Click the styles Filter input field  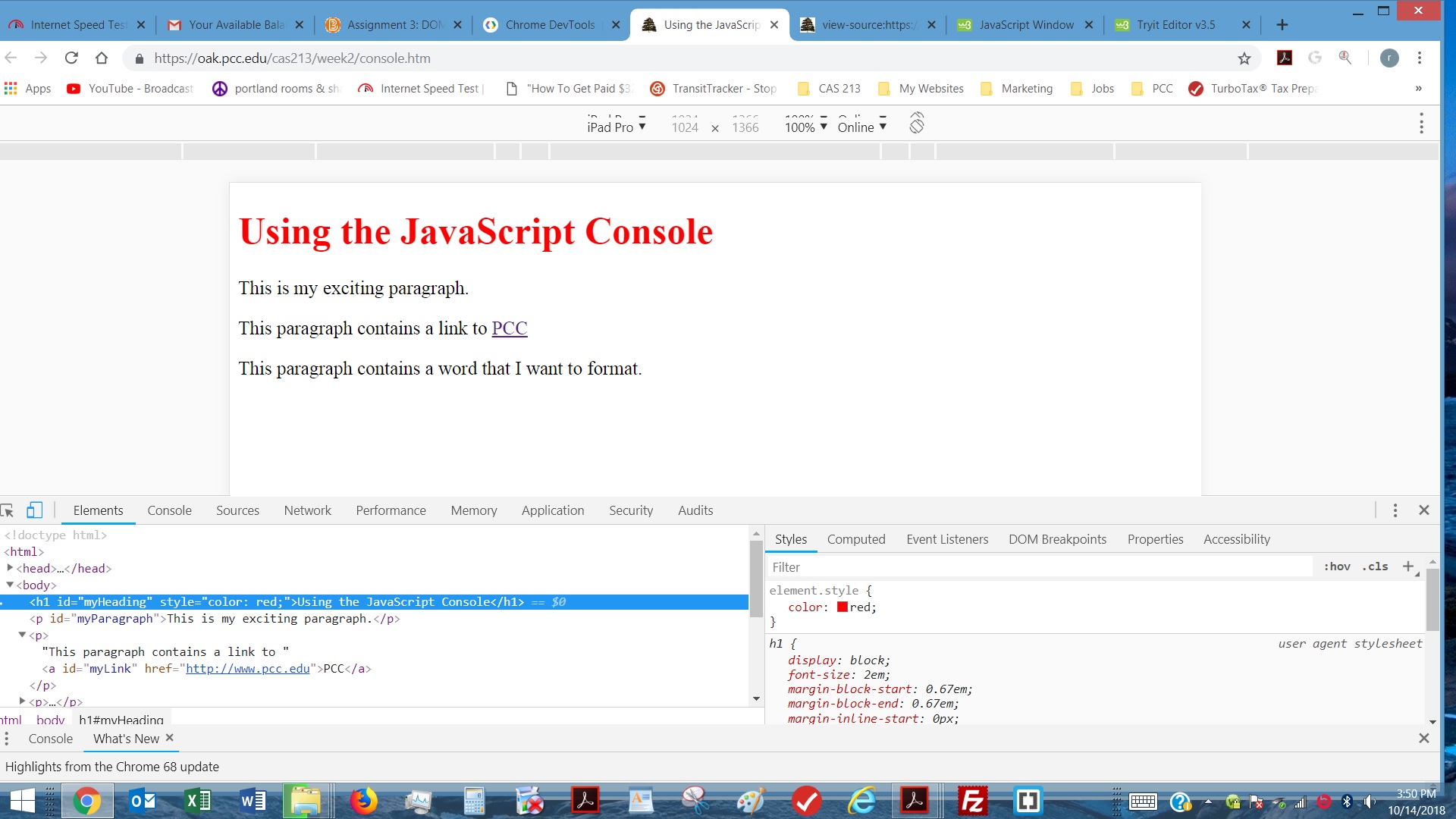pos(1039,567)
